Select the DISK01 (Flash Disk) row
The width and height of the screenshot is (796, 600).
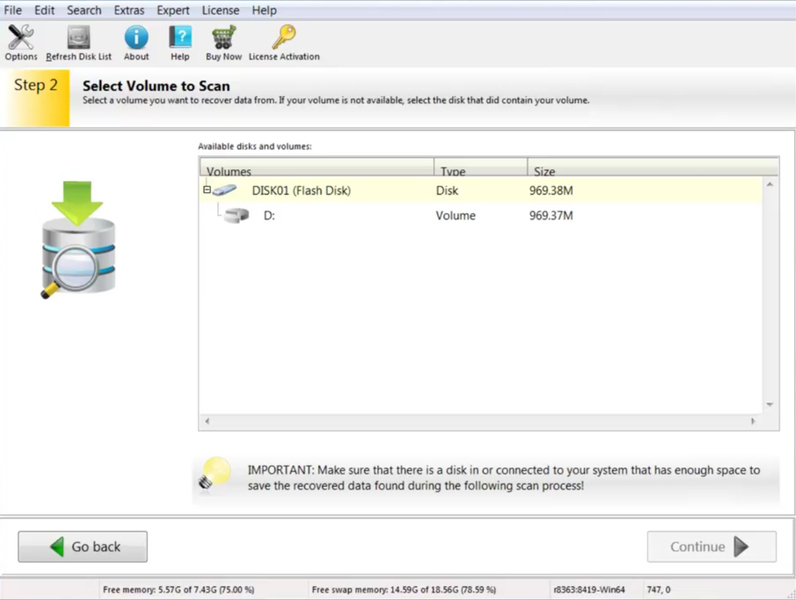click(x=481, y=190)
